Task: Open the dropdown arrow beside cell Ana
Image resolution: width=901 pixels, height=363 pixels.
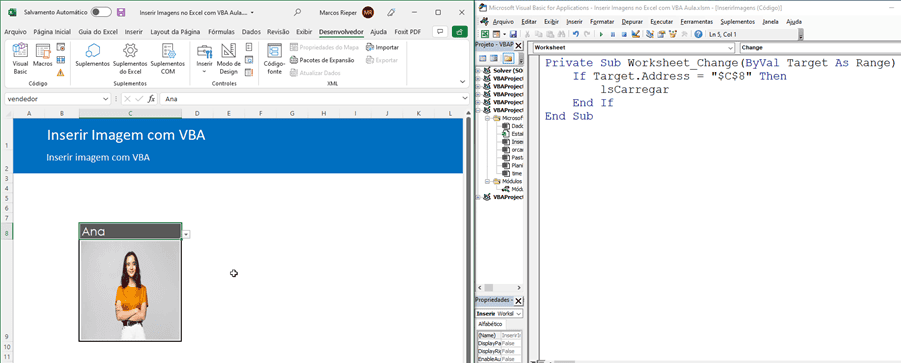Action: [186, 234]
